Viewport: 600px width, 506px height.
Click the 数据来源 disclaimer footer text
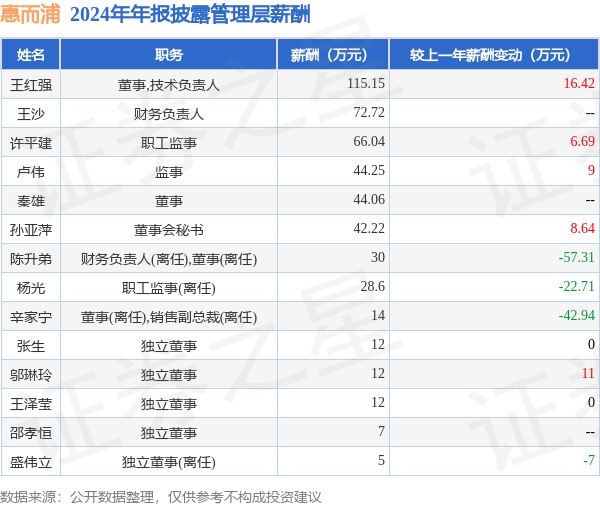161,497
